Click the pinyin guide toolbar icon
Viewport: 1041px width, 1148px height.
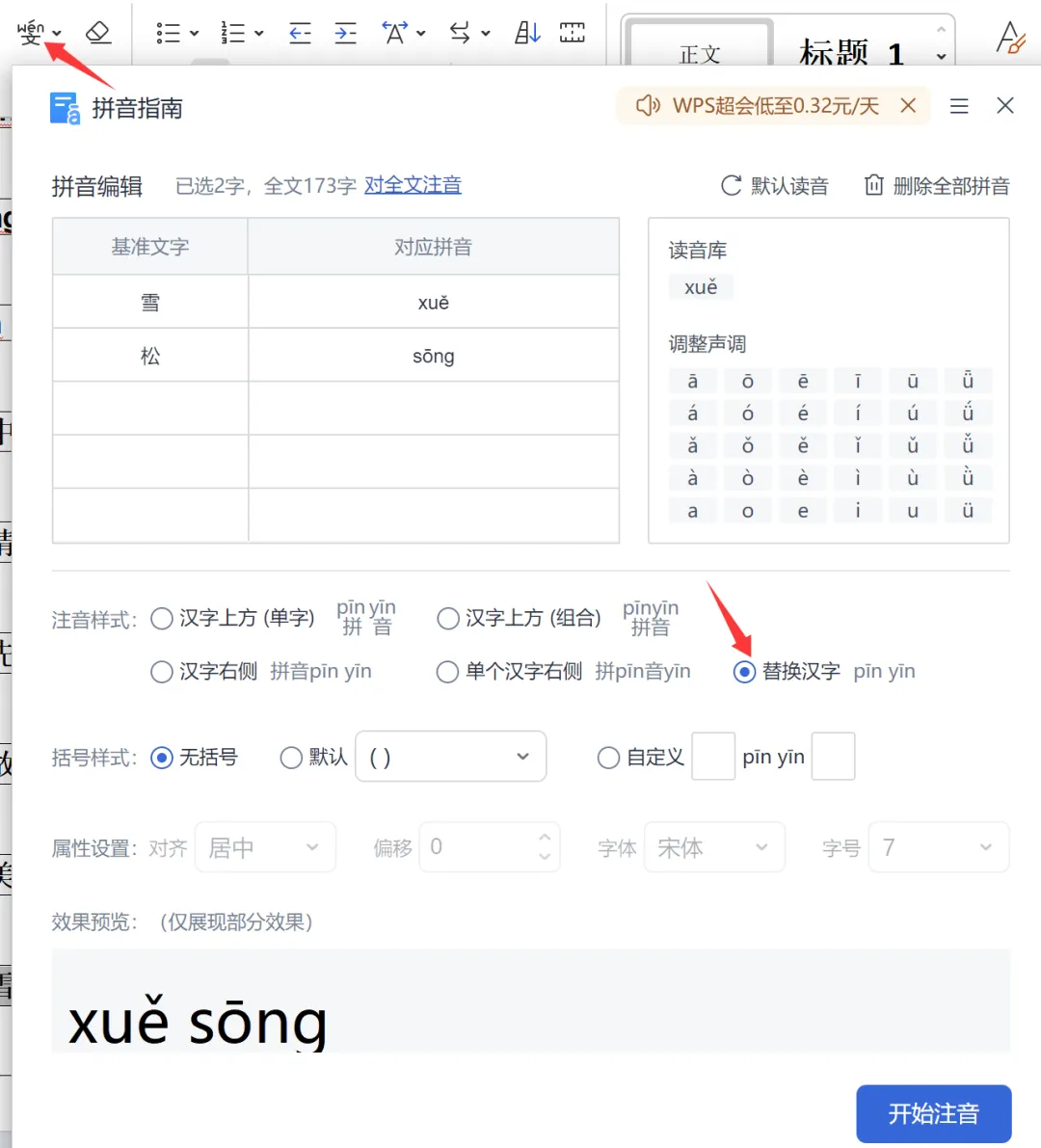(31, 32)
